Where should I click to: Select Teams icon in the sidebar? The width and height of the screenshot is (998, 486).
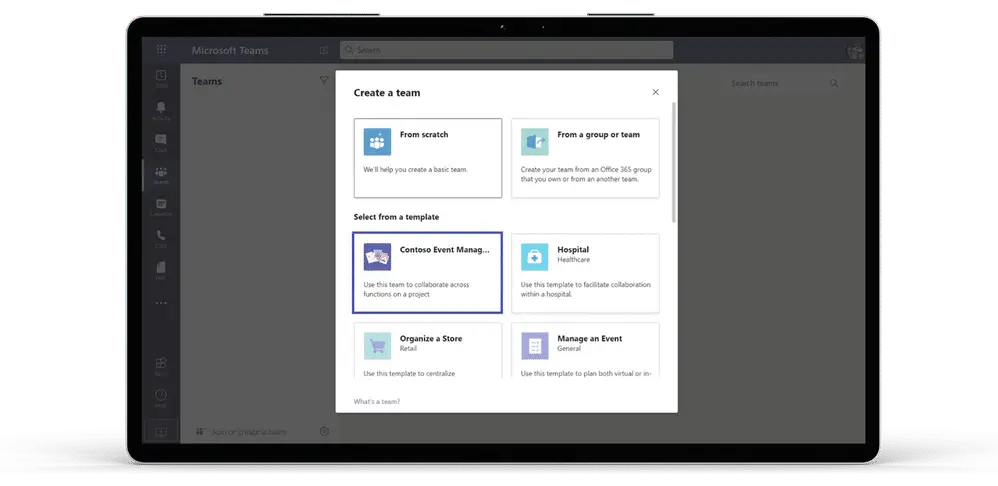click(x=161, y=175)
